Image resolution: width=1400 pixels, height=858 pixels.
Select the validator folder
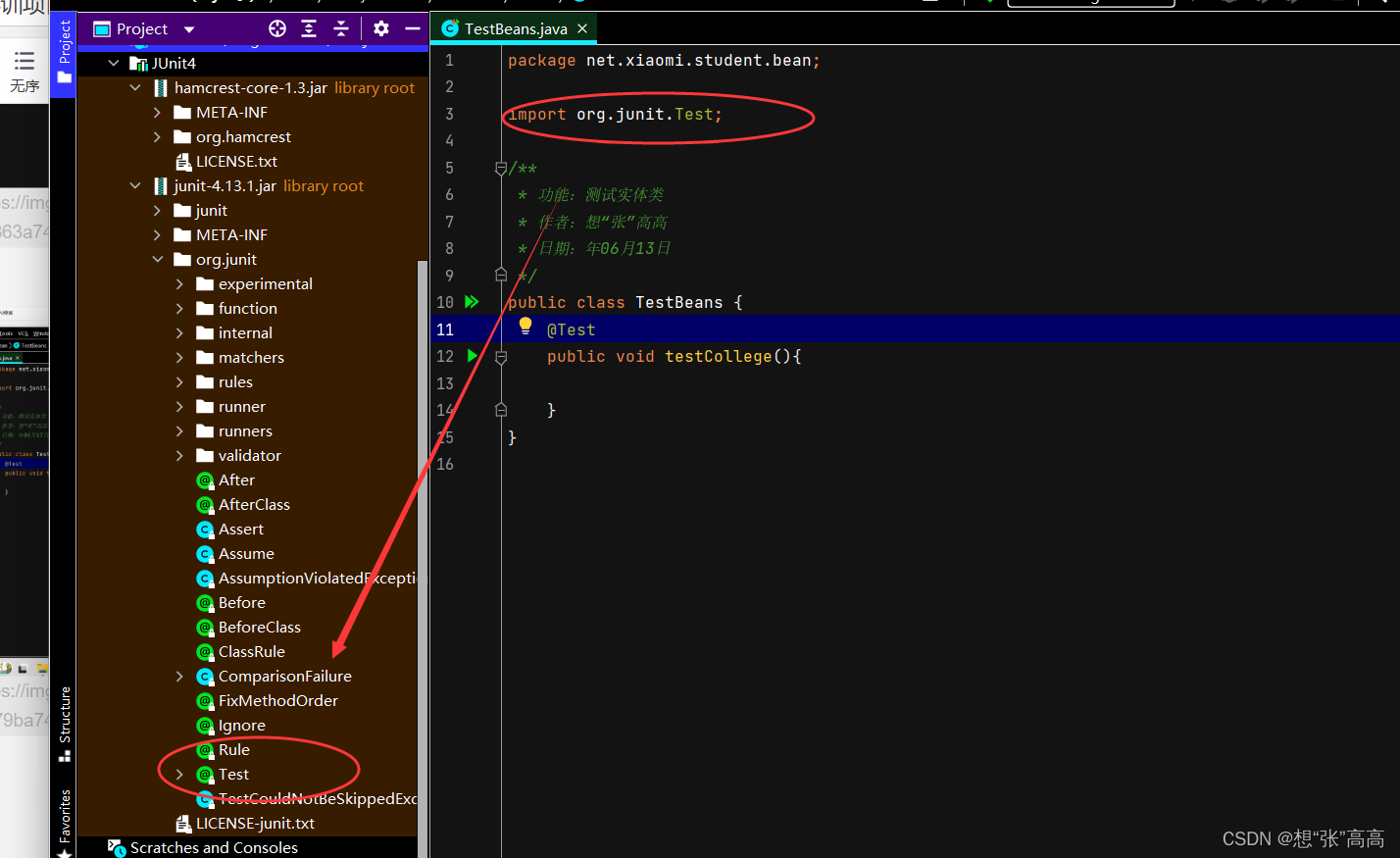coord(238,455)
